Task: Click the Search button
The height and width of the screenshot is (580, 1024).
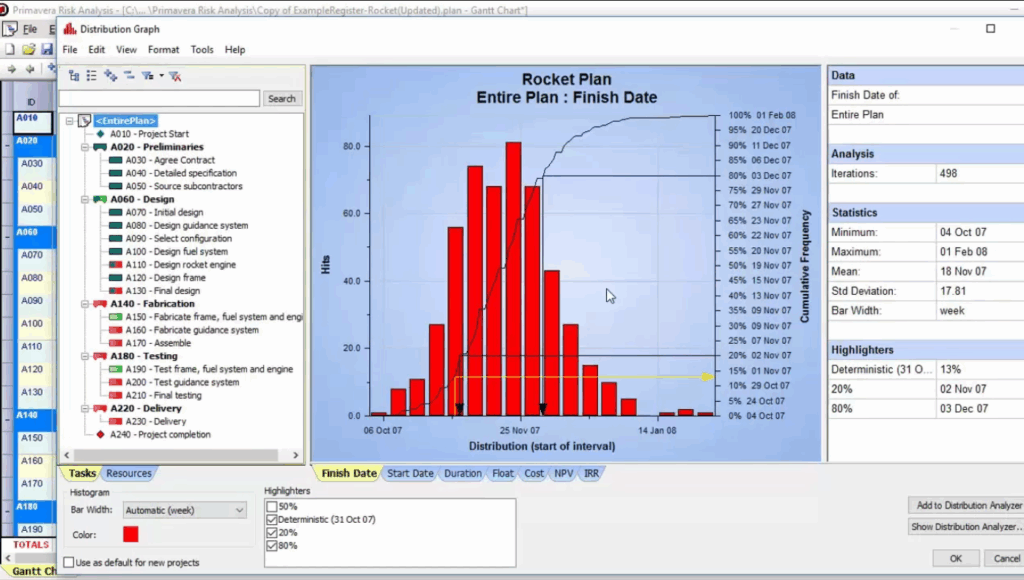Action: pyautogui.click(x=281, y=99)
